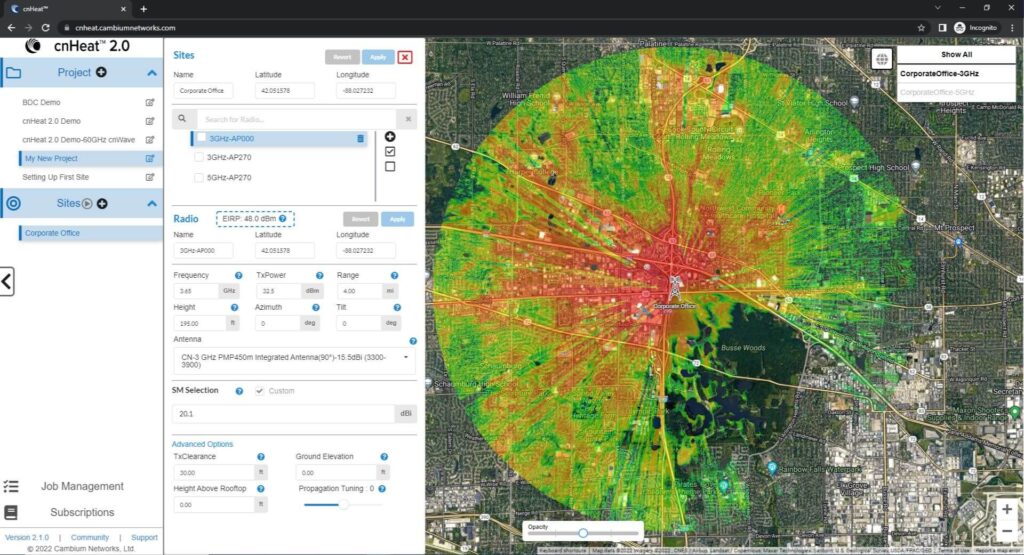Open TxPower help icon
The width and height of the screenshot is (1024, 555).
click(319, 276)
